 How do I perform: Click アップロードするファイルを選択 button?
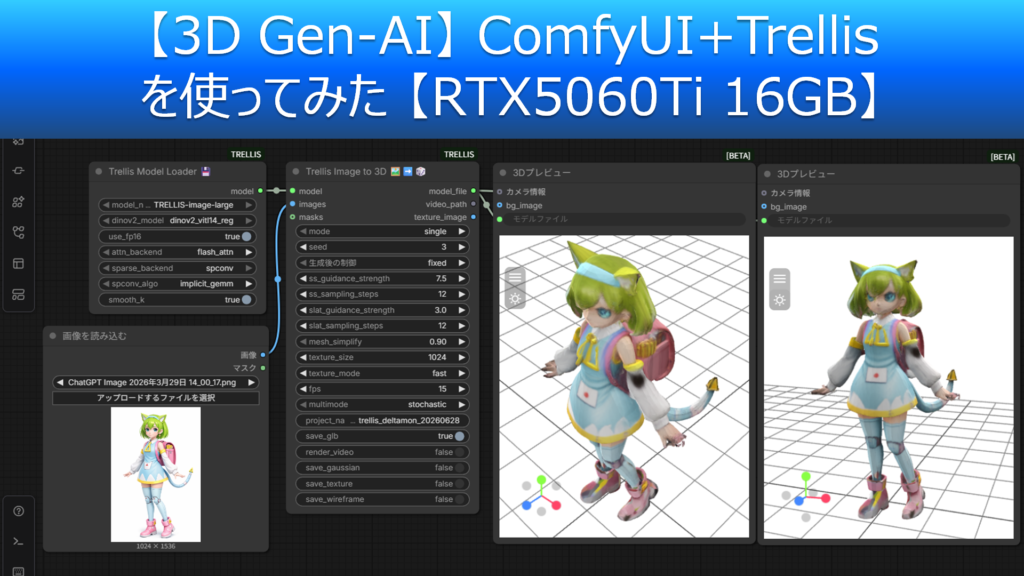tap(155, 398)
